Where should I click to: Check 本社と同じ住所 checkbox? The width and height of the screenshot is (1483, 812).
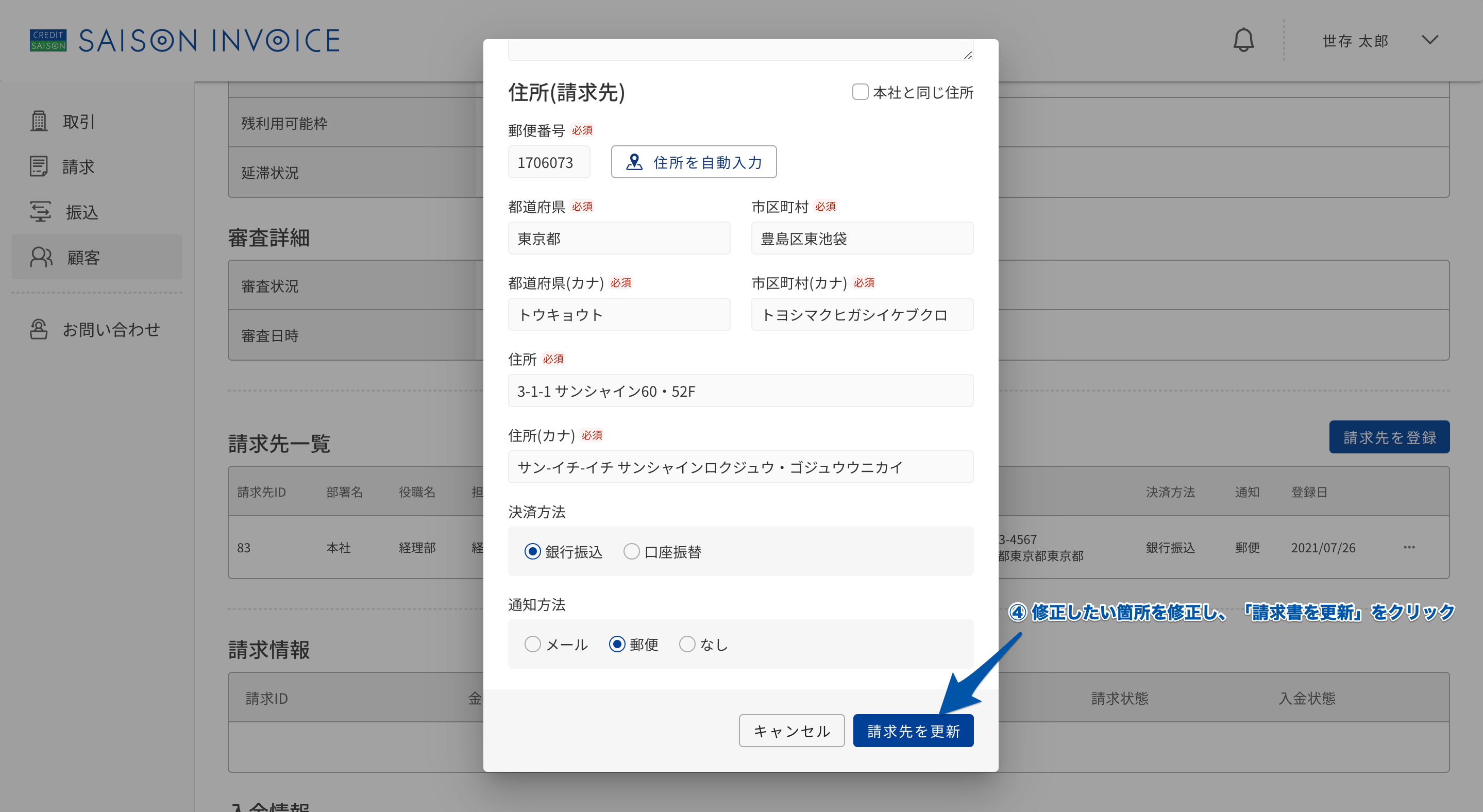[x=860, y=92]
